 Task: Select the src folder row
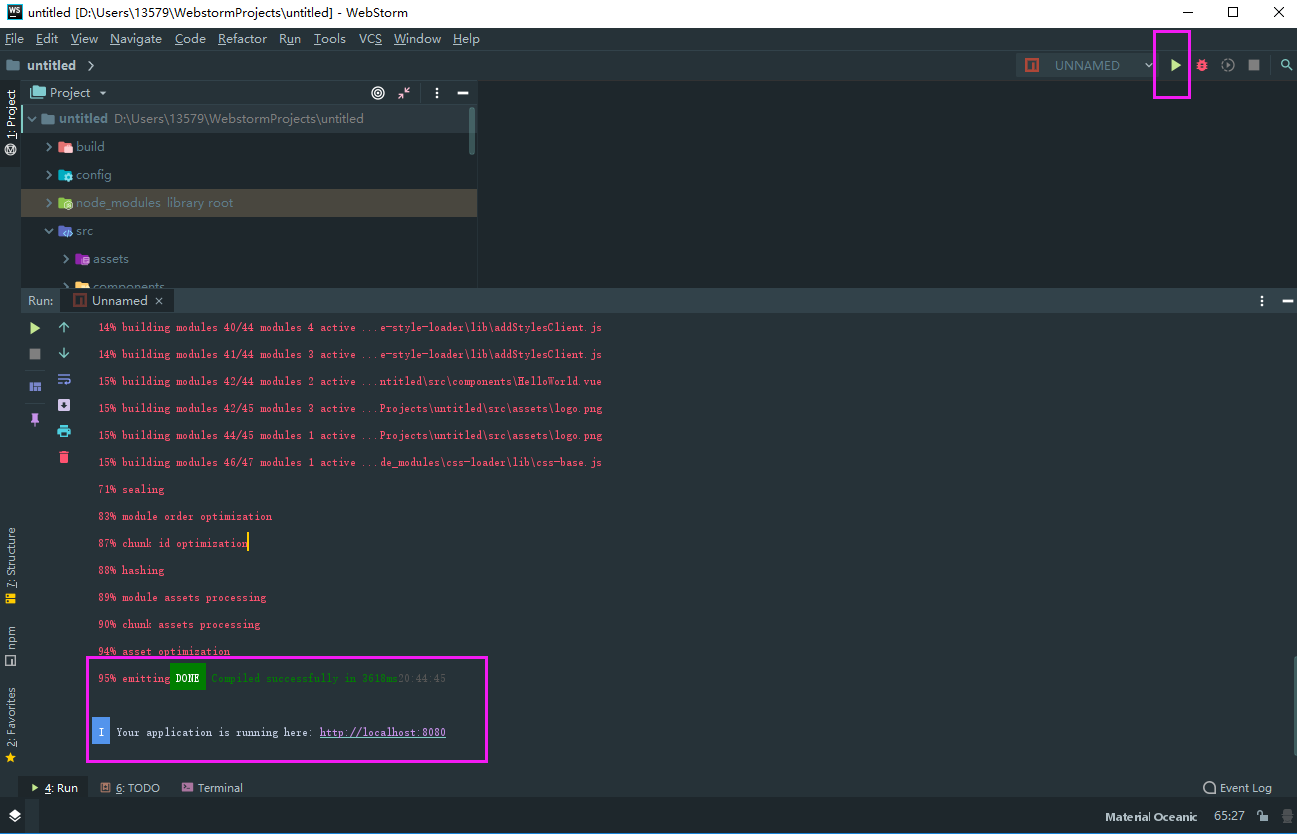[x=249, y=231]
